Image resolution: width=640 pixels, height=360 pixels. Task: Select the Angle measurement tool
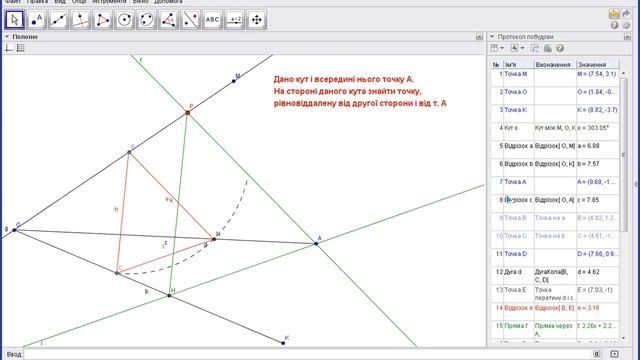[x=169, y=20]
